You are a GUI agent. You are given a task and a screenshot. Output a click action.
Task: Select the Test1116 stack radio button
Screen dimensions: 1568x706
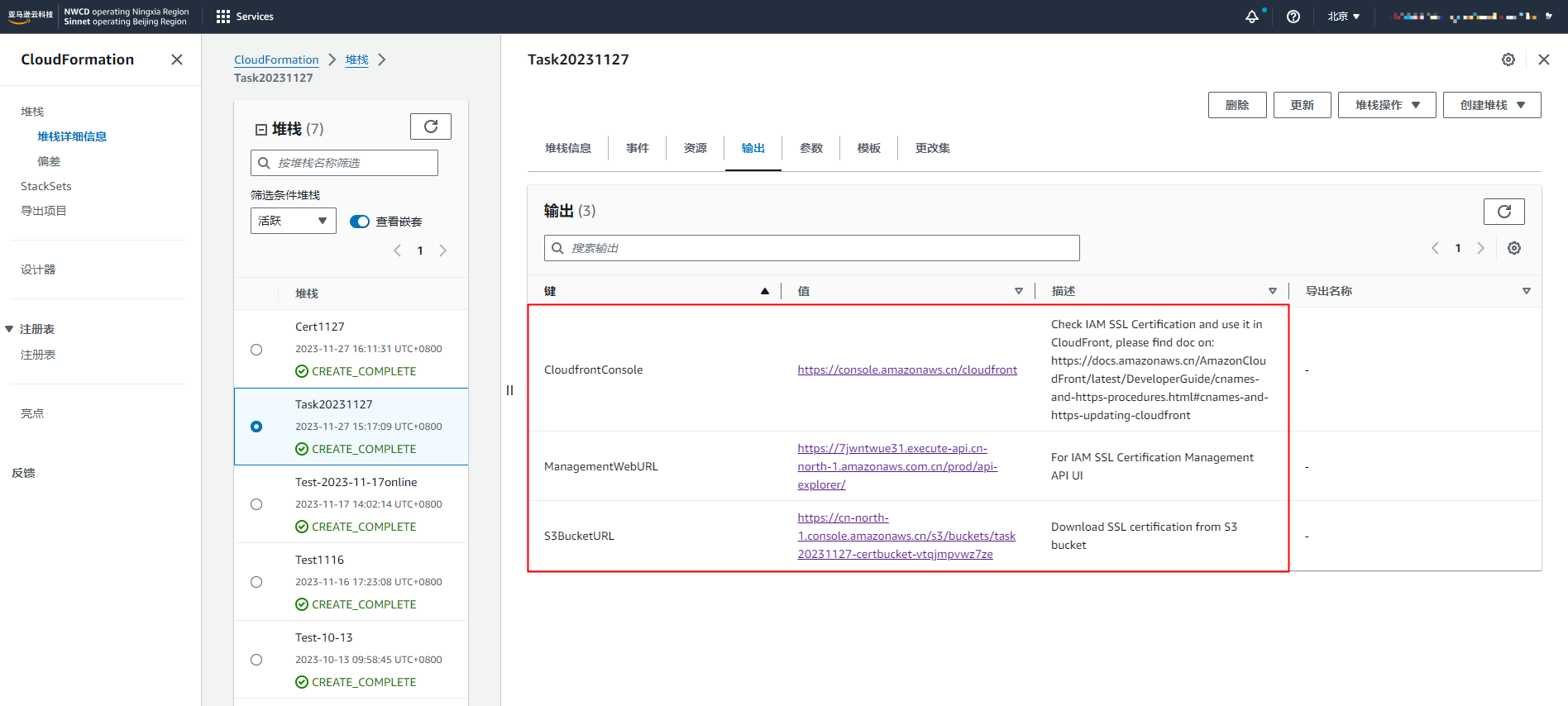[x=256, y=582]
